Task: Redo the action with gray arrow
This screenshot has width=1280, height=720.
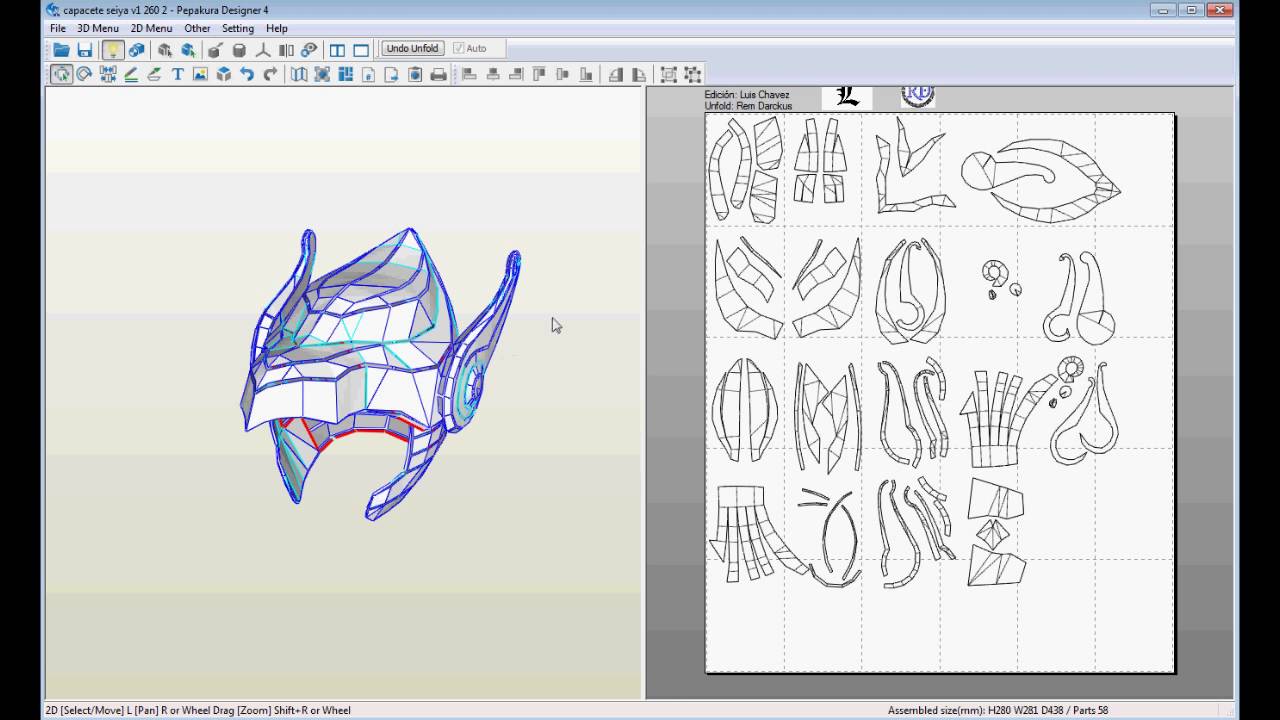Action: [270, 74]
